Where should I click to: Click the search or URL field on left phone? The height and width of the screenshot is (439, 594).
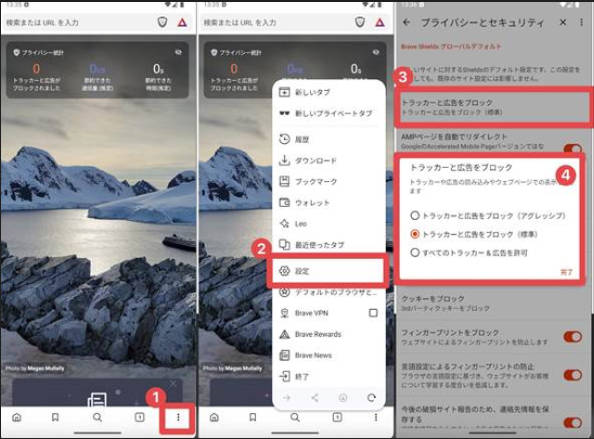click(78, 23)
